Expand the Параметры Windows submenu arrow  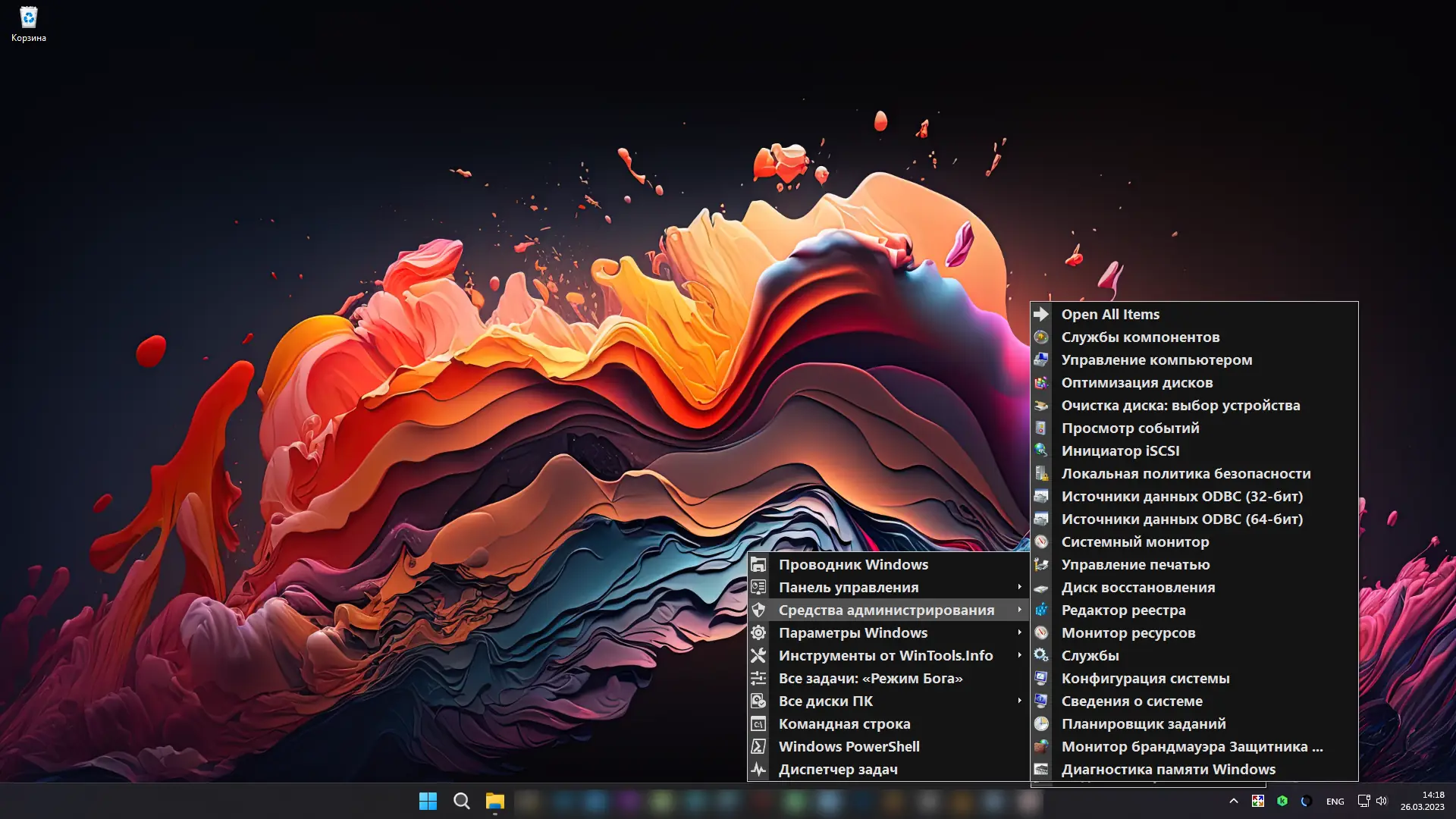pyautogui.click(x=1019, y=632)
